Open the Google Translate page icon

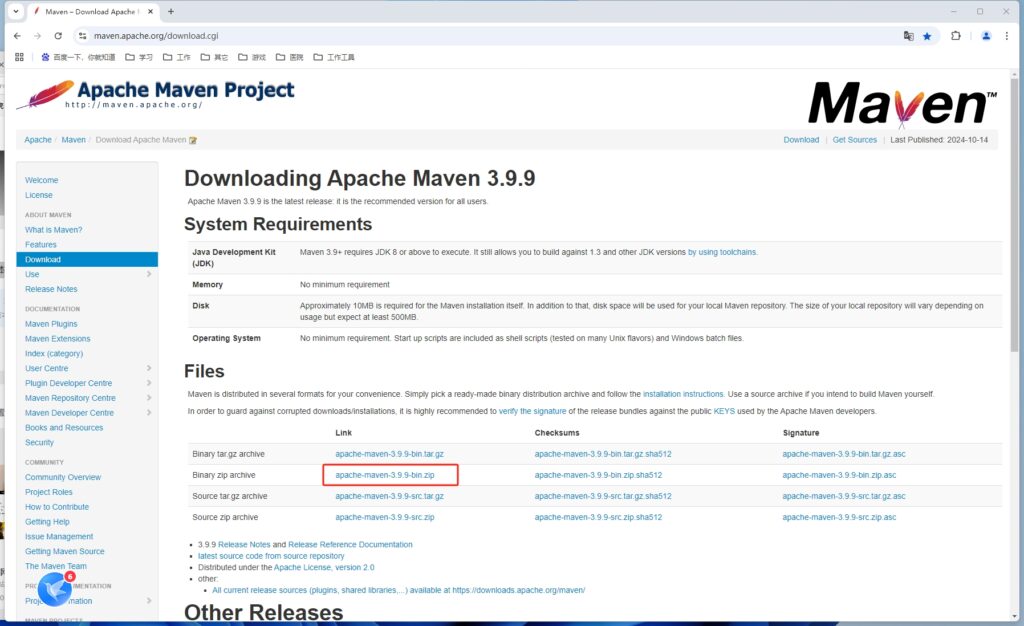point(908,35)
